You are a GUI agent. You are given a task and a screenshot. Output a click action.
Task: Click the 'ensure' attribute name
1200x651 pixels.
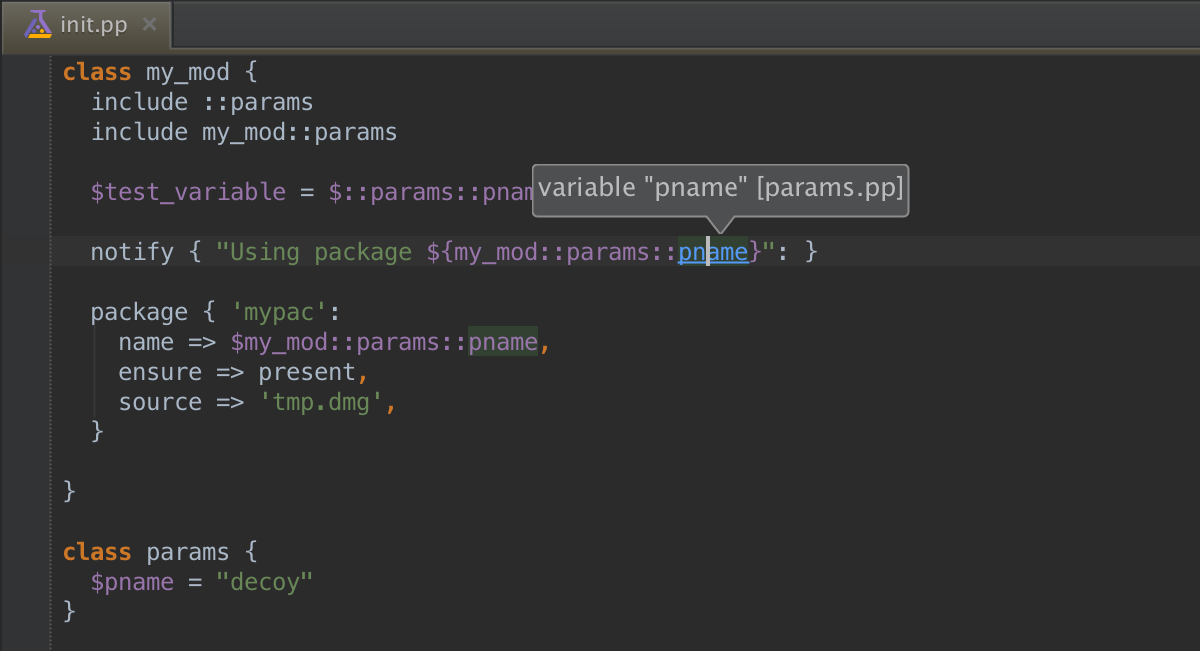(x=160, y=372)
